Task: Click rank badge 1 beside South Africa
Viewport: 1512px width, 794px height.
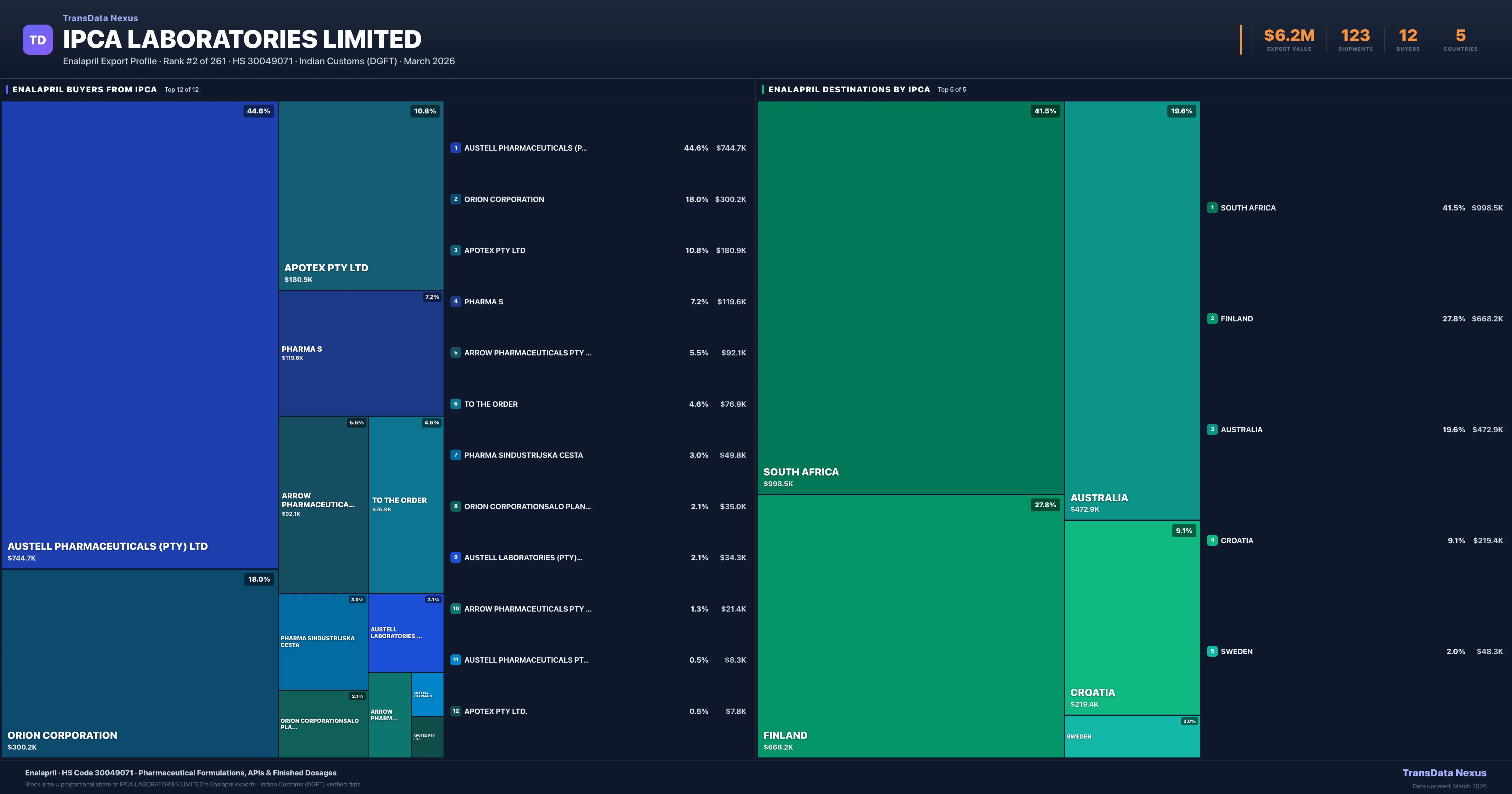Action: pyautogui.click(x=1212, y=208)
